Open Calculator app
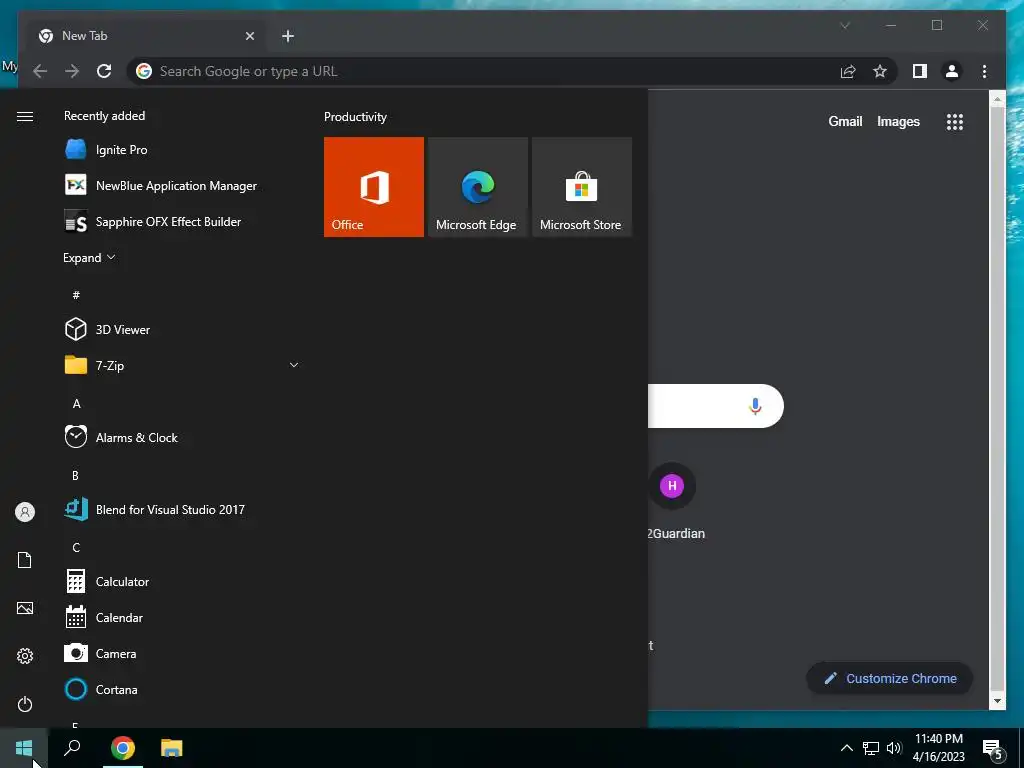Screen dimensions: 1024x768 182,581
